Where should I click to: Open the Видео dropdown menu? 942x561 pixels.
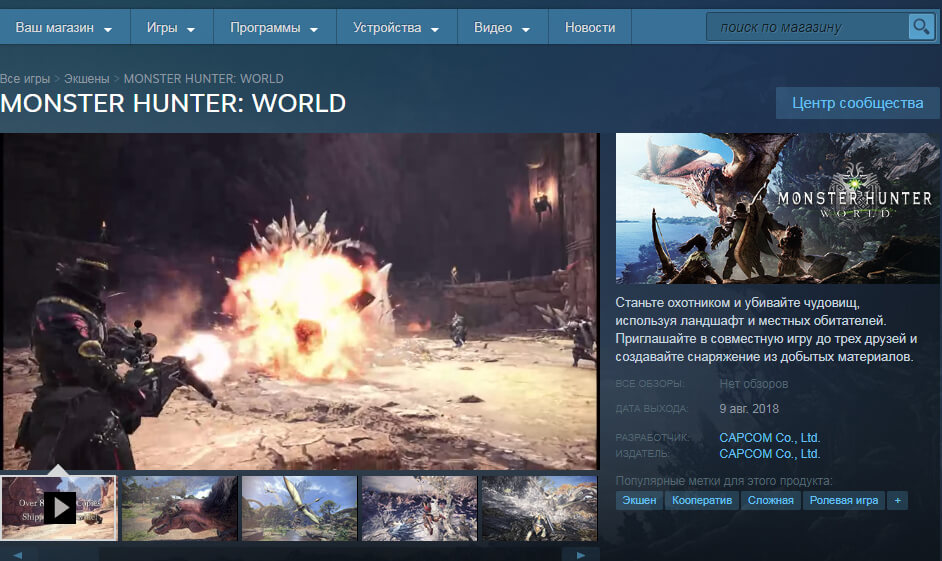click(x=502, y=28)
